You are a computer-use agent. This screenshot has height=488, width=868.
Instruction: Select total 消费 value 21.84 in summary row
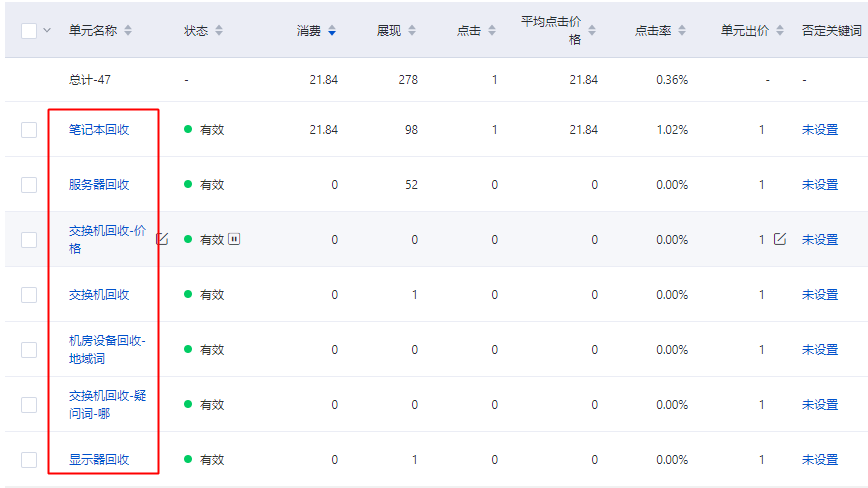click(x=323, y=80)
